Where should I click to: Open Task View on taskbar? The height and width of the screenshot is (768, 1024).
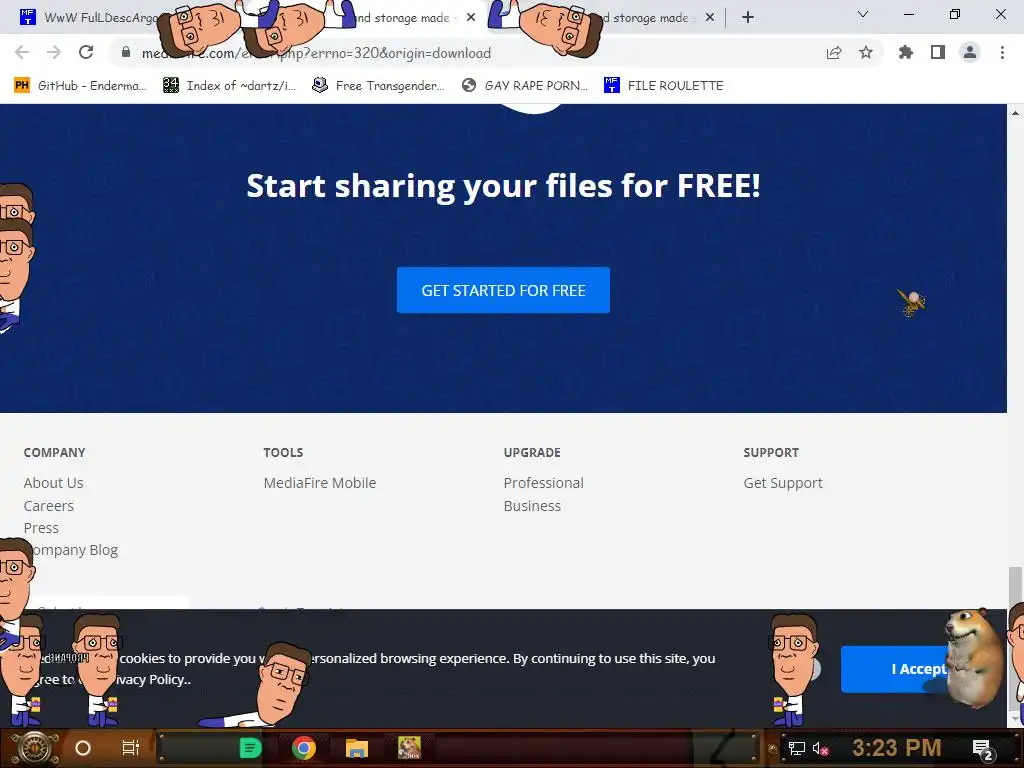click(131, 748)
